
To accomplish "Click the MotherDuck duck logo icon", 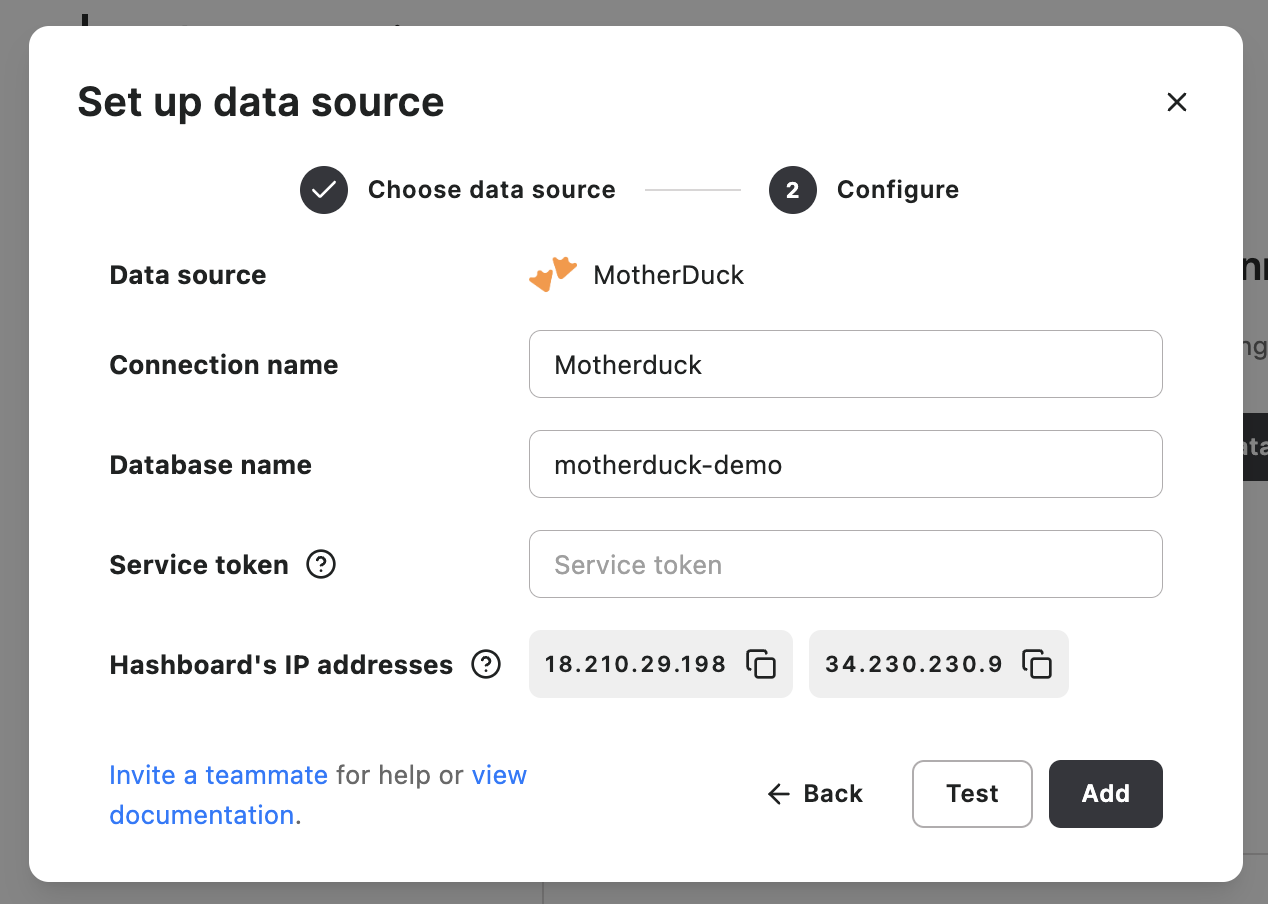I will 553,274.
